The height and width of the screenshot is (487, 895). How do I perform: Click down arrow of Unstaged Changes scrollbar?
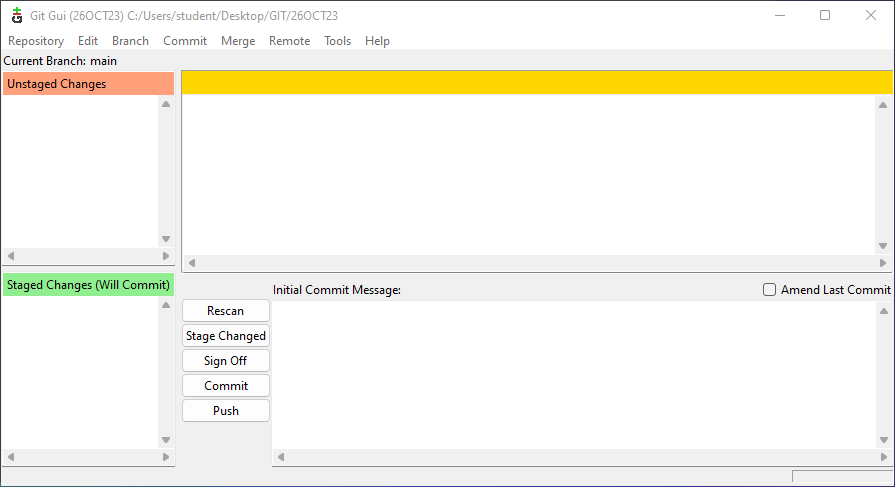(166, 239)
